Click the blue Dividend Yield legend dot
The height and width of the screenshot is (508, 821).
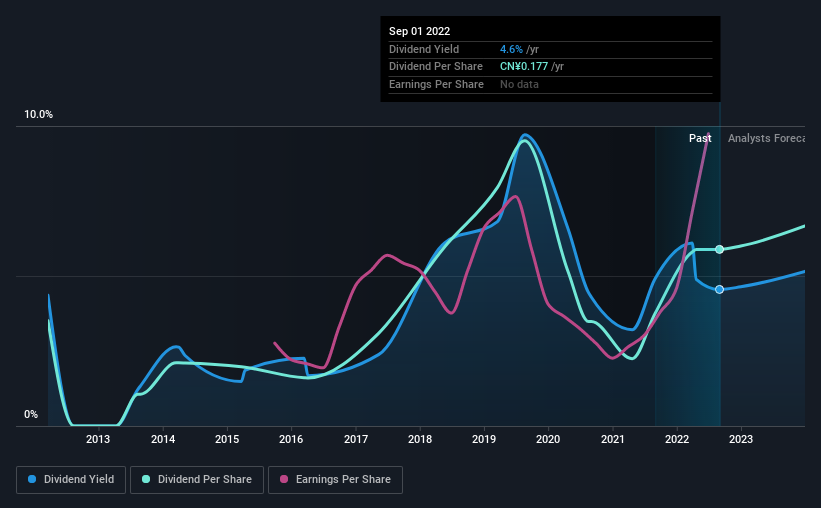coord(32,479)
